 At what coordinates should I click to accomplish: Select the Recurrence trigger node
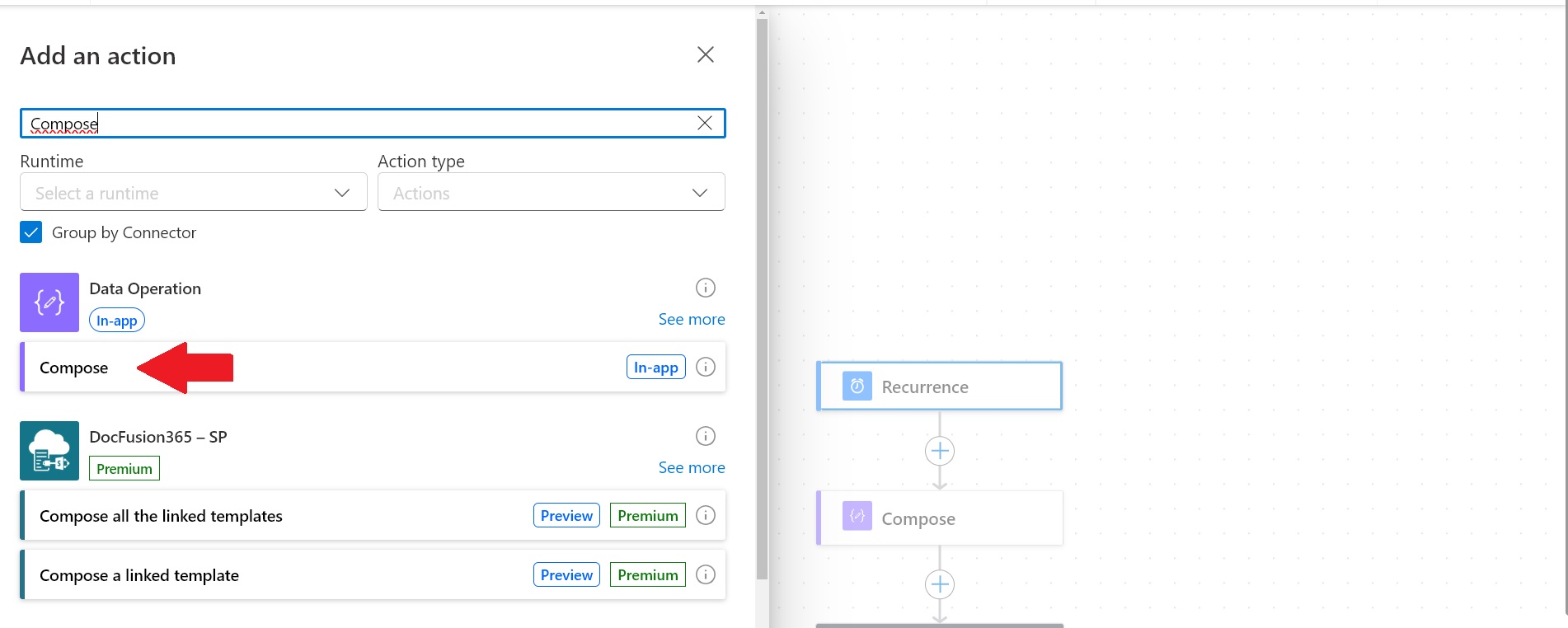(939, 387)
